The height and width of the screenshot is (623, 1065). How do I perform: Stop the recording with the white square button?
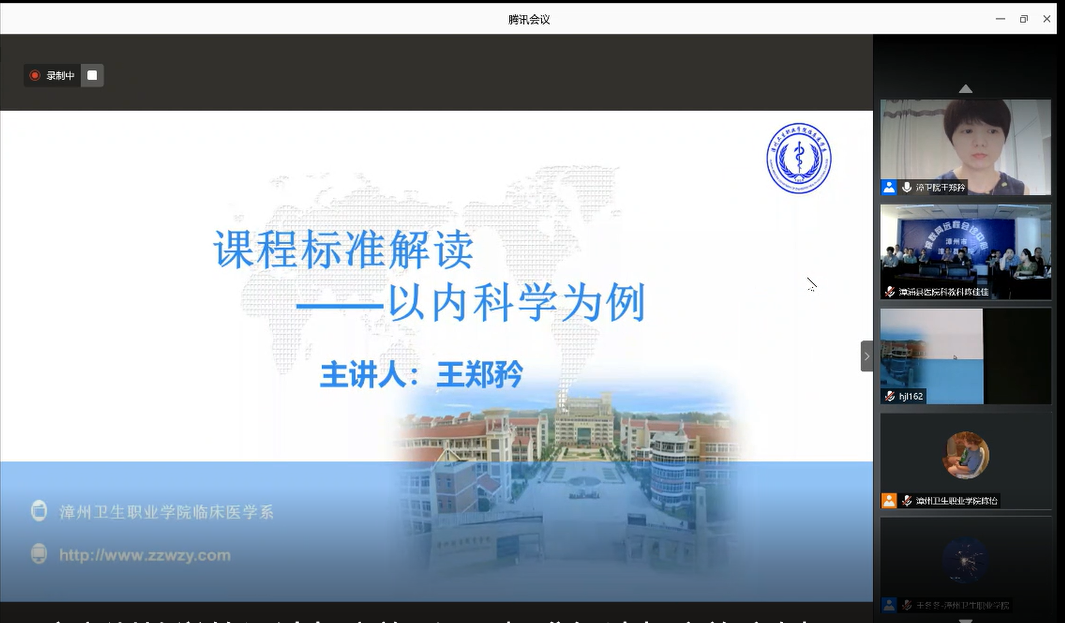pyautogui.click(x=92, y=75)
